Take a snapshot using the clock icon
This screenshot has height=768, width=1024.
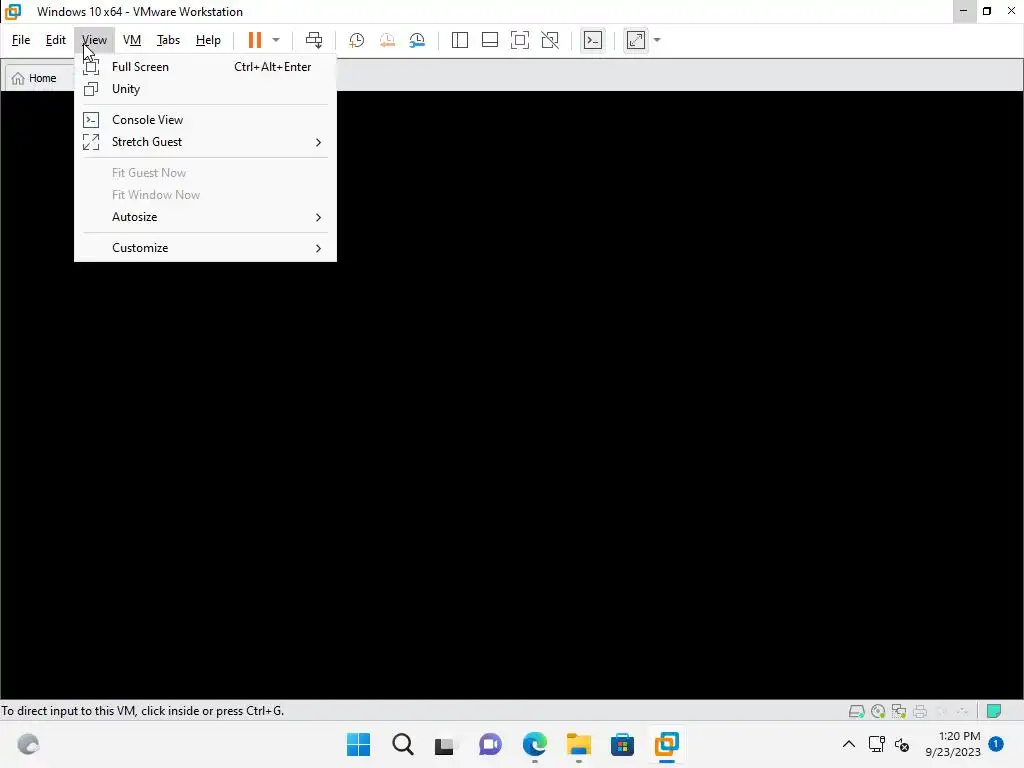(357, 40)
